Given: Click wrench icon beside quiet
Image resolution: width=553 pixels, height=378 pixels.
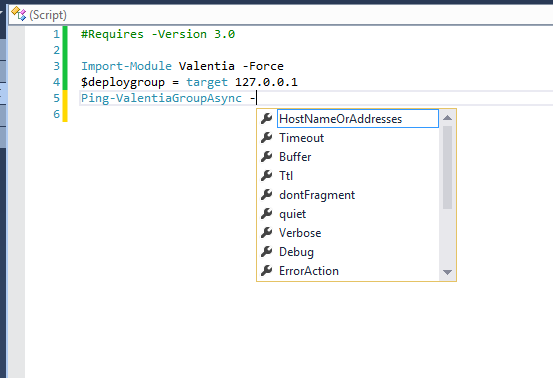Looking at the screenshot, I should click(267, 214).
